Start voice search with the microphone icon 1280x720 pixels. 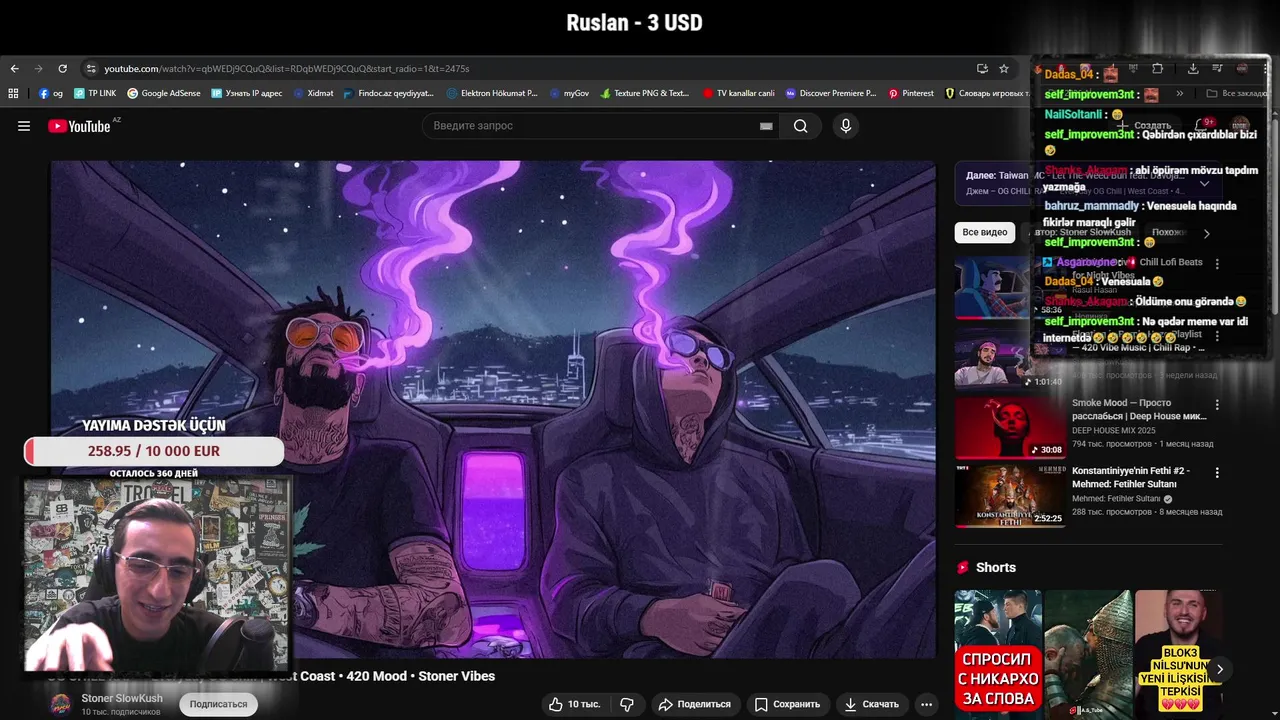[846, 126]
